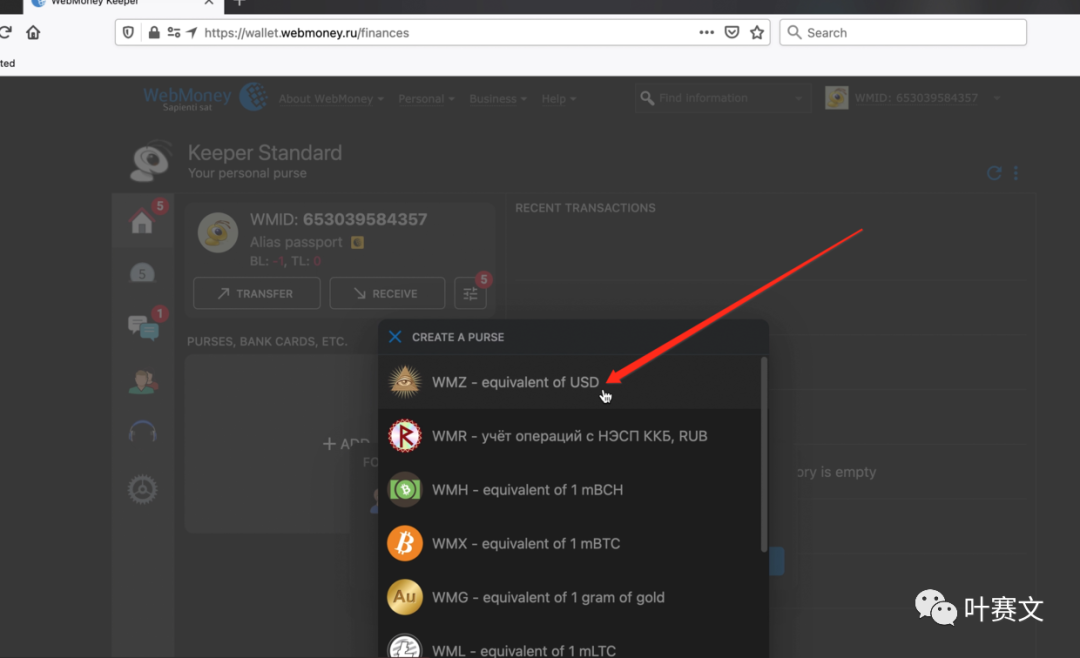Bookmark page with browser star icon
The width and height of the screenshot is (1080, 658).
point(757,33)
